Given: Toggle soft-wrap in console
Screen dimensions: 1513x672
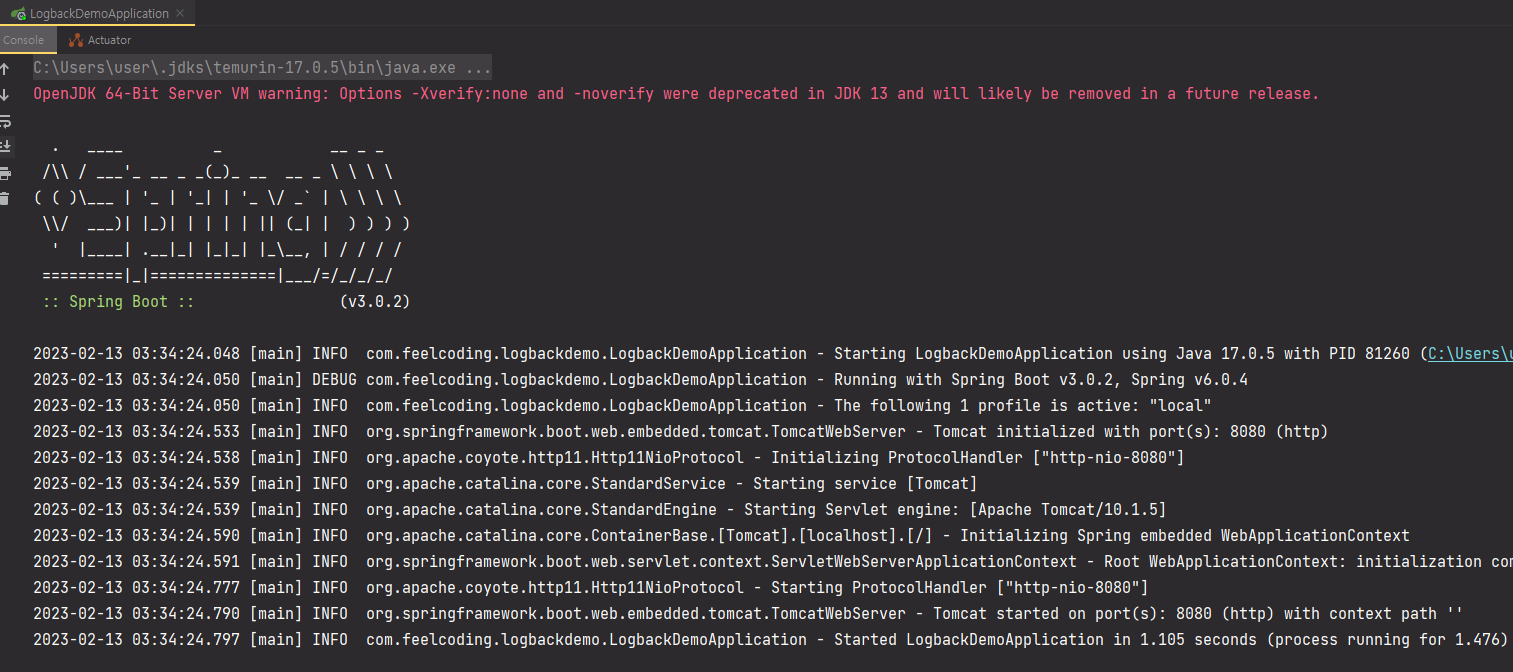Looking at the screenshot, I should point(5,121).
